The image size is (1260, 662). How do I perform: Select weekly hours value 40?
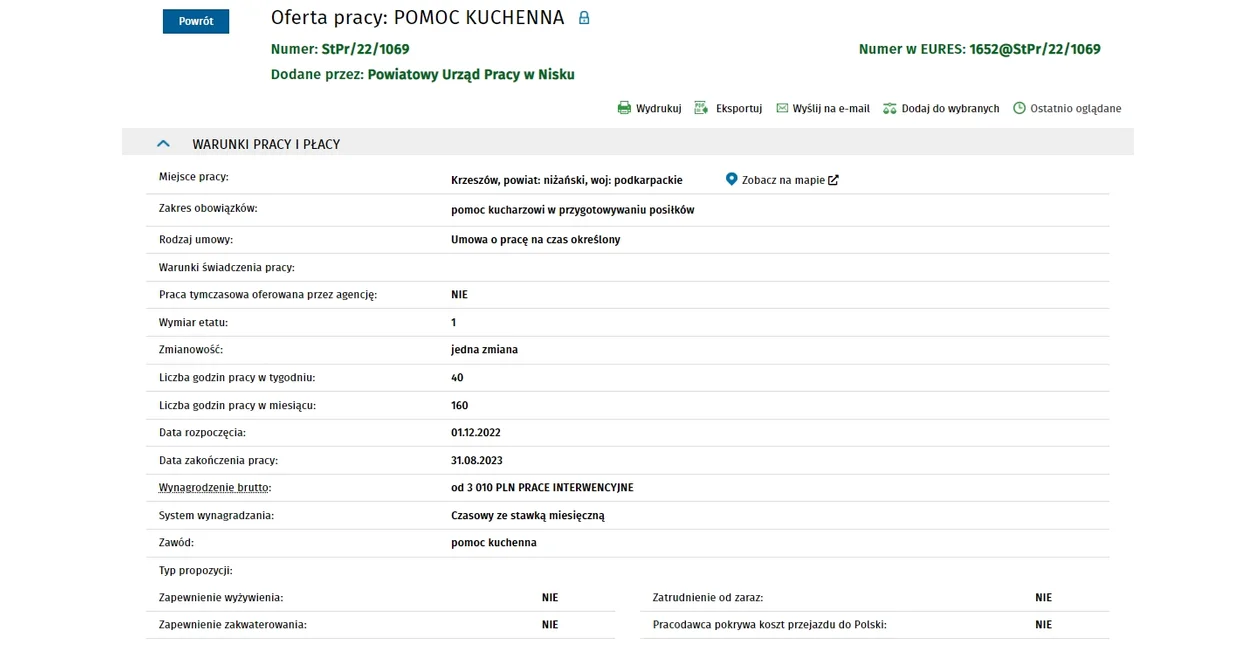pyautogui.click(x=457, y=378)
